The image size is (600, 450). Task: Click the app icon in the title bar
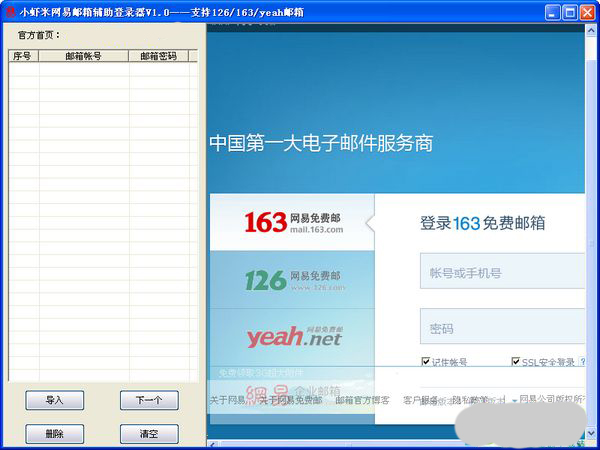10,12
